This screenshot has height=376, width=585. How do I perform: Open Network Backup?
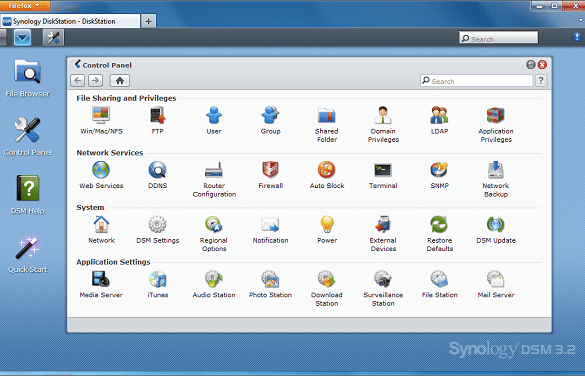tap(496, 170)
